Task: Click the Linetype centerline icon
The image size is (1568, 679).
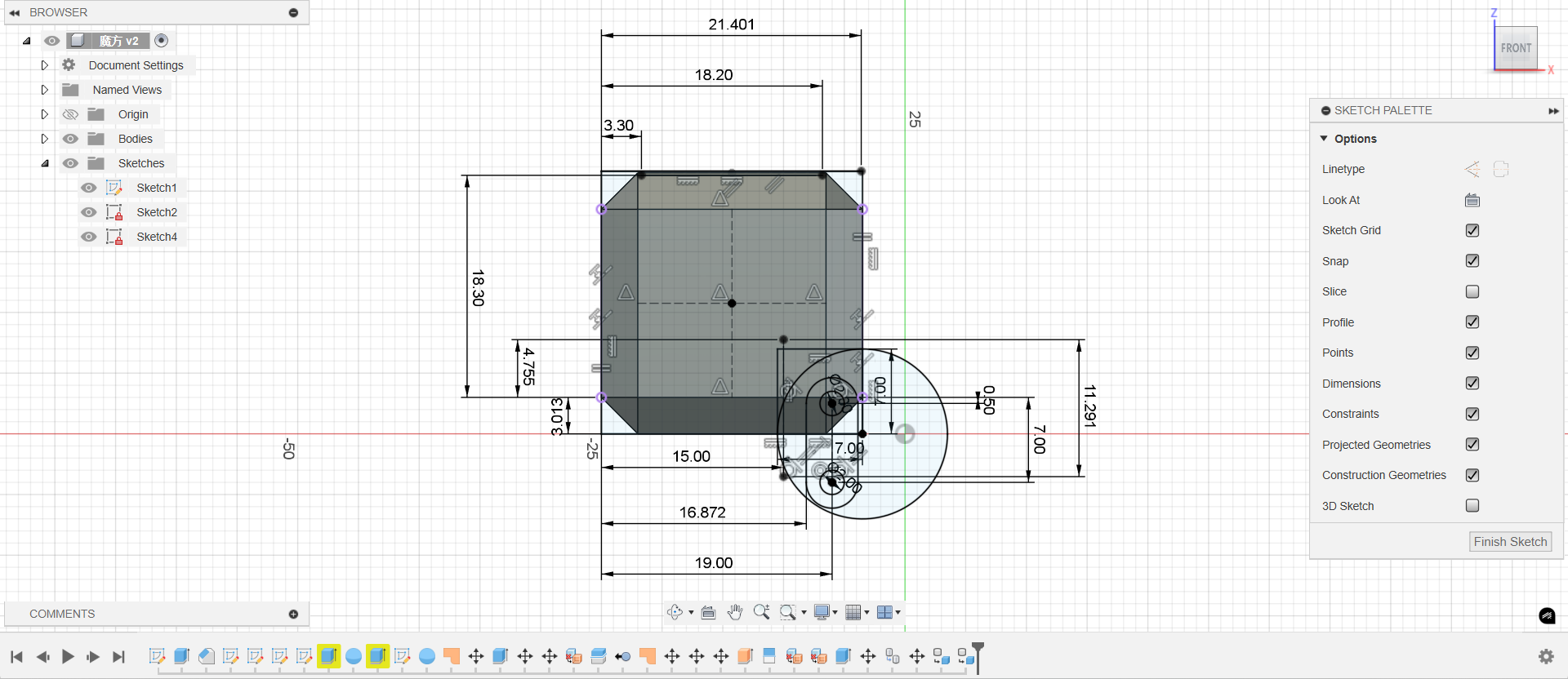Action: pyautogui.click(x=1501, y=169)
